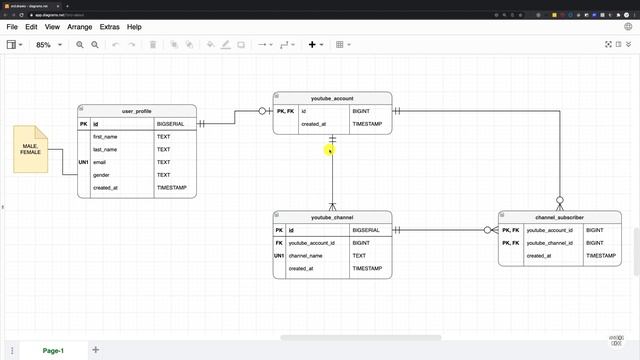This screenshot has width=640, height=360.
Task: Click the blue extension icon in browser
Action: tap(594, 15)
